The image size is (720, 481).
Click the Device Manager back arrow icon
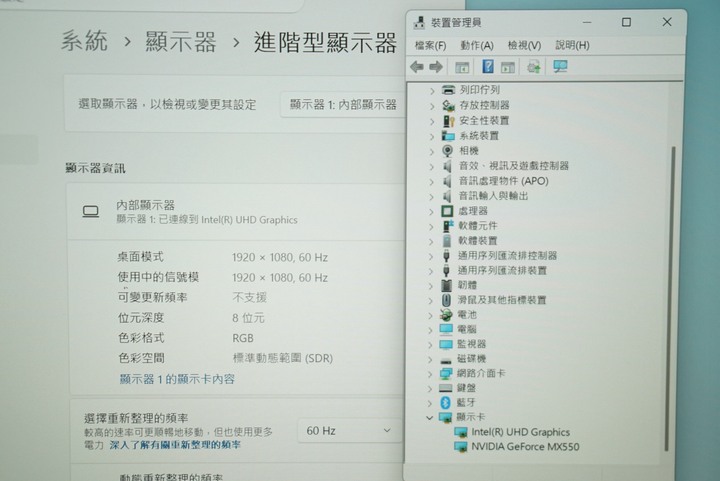(417, 67)
